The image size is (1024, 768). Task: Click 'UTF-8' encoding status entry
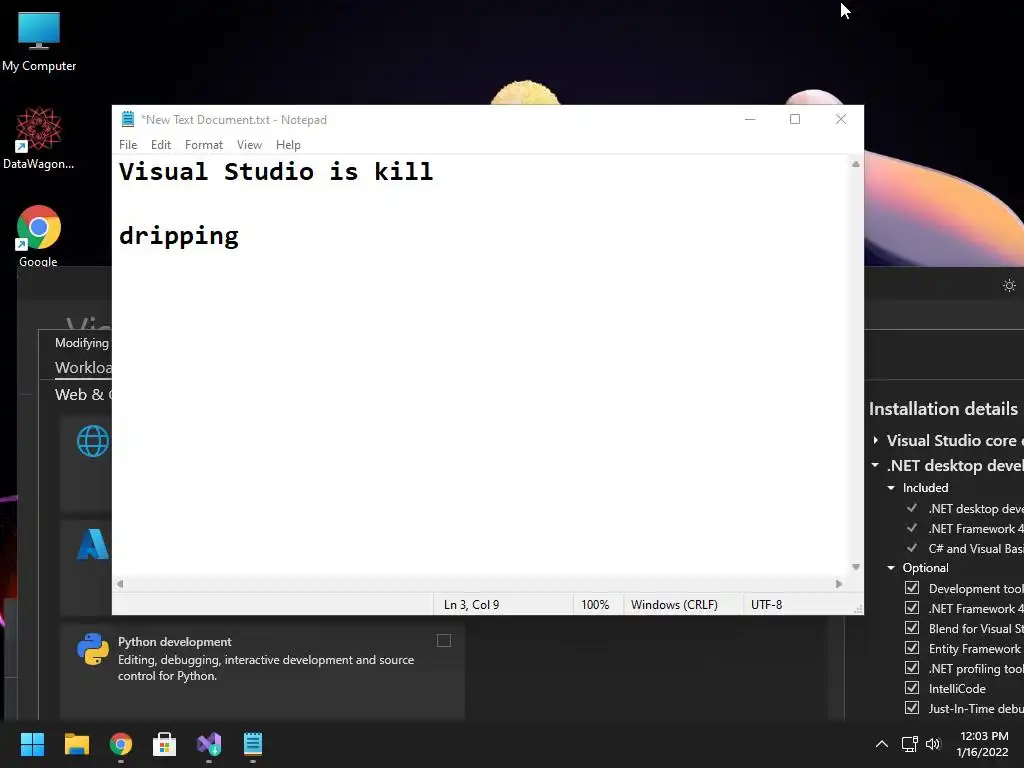[767, 605]
